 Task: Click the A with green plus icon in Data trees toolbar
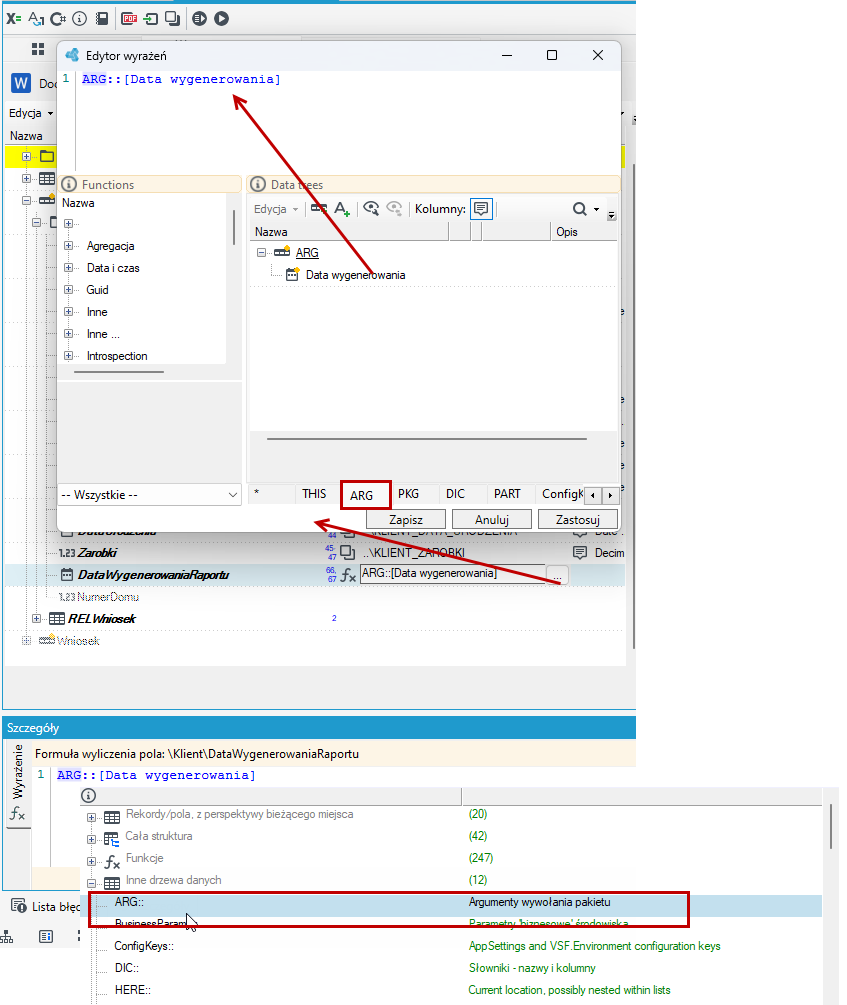342,209
